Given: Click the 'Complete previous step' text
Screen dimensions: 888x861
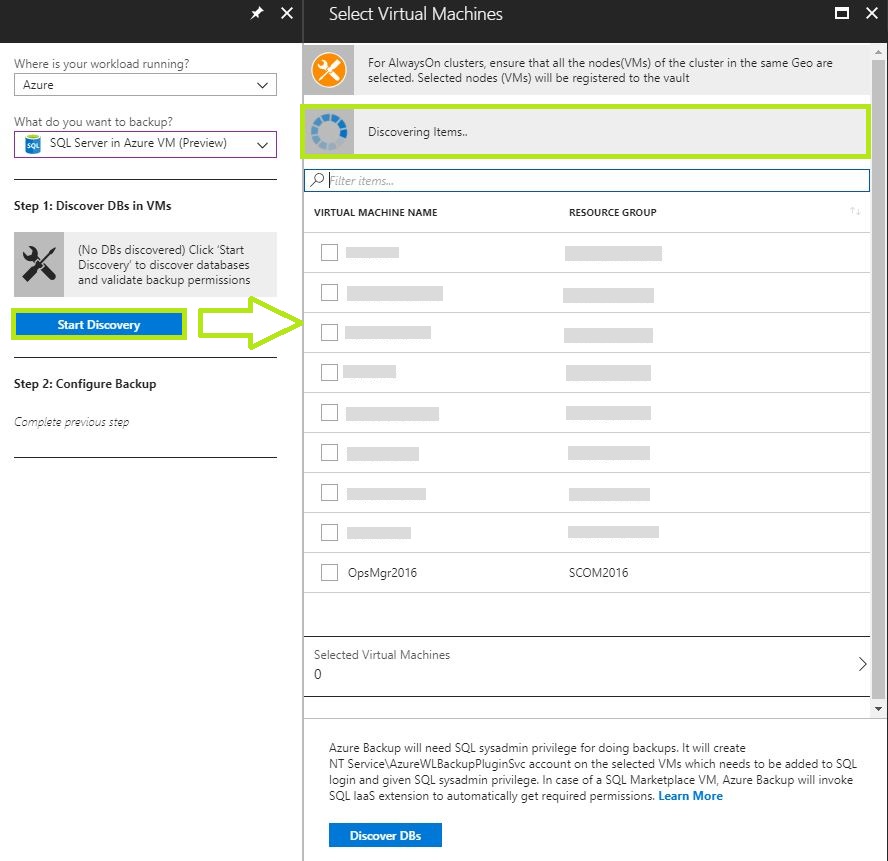Looking at the screenshot, I should click(71, 422).
